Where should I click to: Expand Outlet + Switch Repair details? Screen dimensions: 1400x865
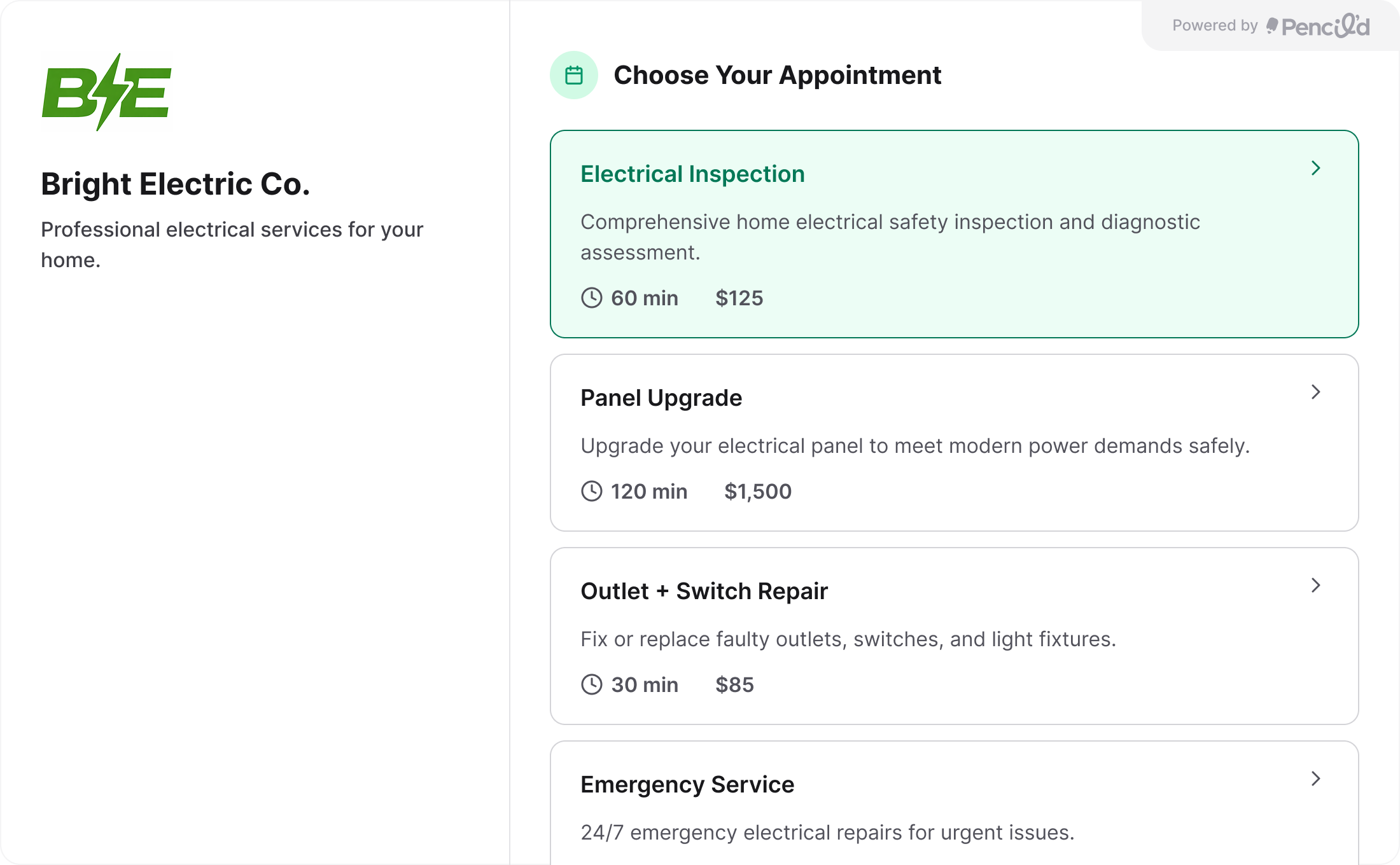955,636
